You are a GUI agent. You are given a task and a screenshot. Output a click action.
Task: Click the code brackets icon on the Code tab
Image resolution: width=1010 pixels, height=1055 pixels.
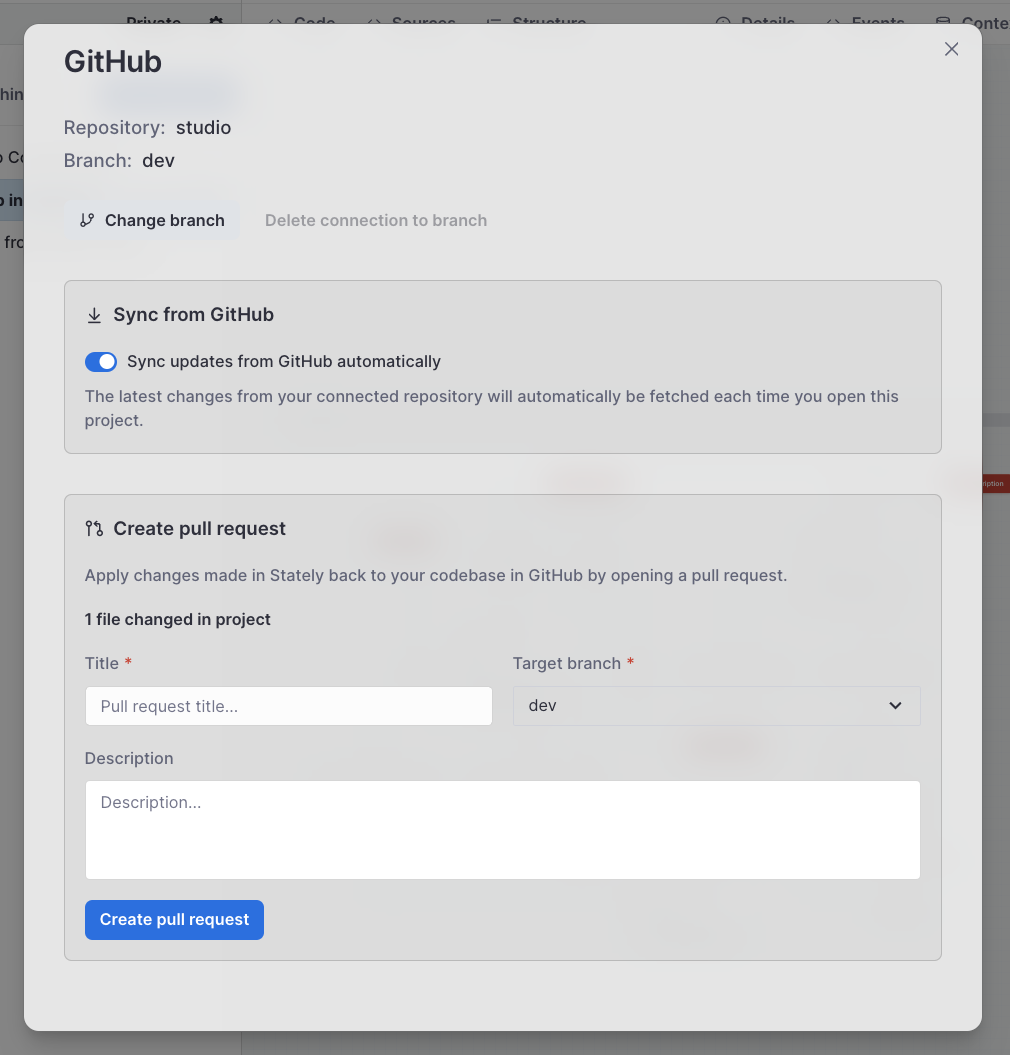(x=275, y=22)
